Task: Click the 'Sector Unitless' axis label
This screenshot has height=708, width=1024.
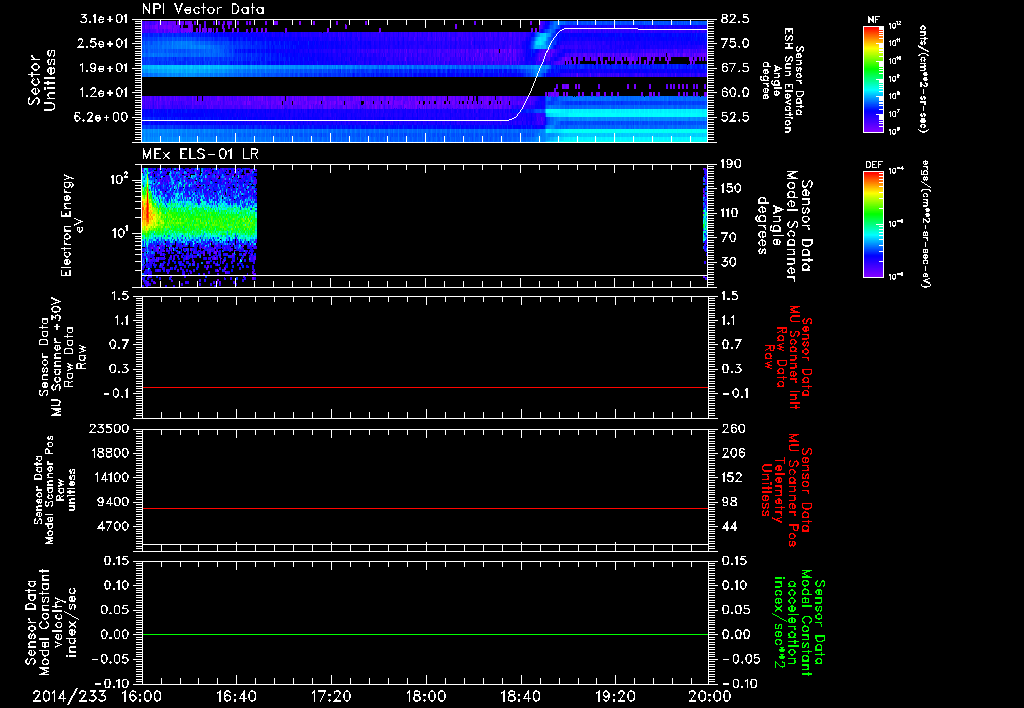Action: coord(41,80)
